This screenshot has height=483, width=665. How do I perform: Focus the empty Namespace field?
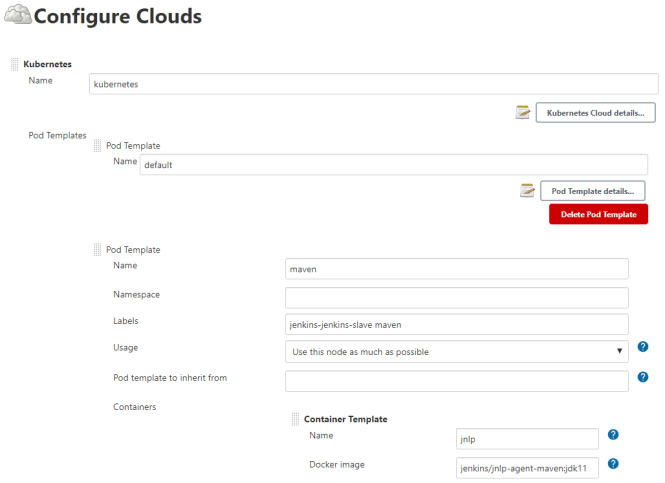click(x=457, y=298)
